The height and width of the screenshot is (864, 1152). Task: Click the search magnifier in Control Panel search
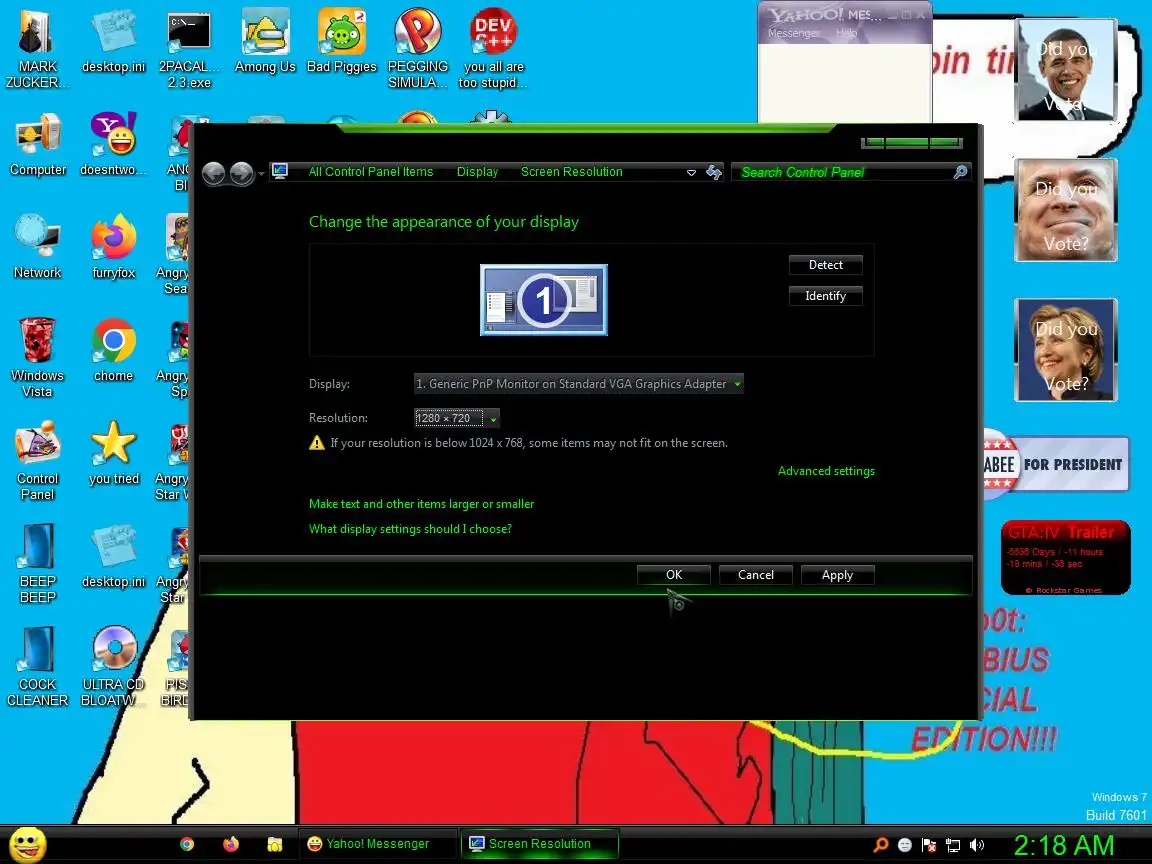960,172
